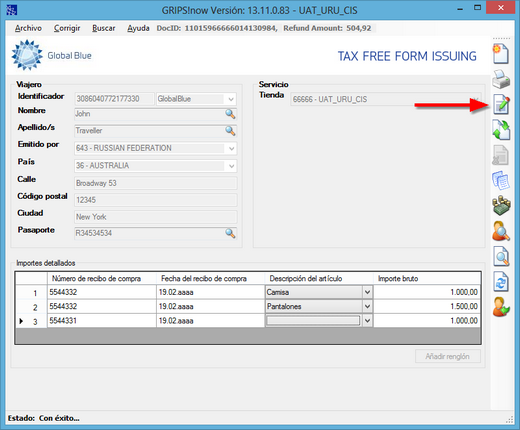This screenshot has width=520, height=430.
Task: Click the Descripción del artículo column header
Action: pos(319,278)
